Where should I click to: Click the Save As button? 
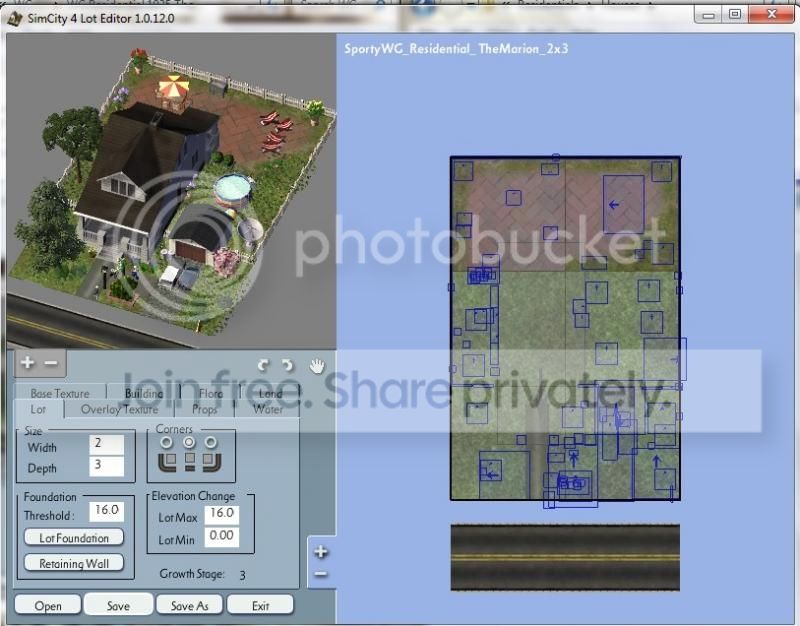coord(189,606)
